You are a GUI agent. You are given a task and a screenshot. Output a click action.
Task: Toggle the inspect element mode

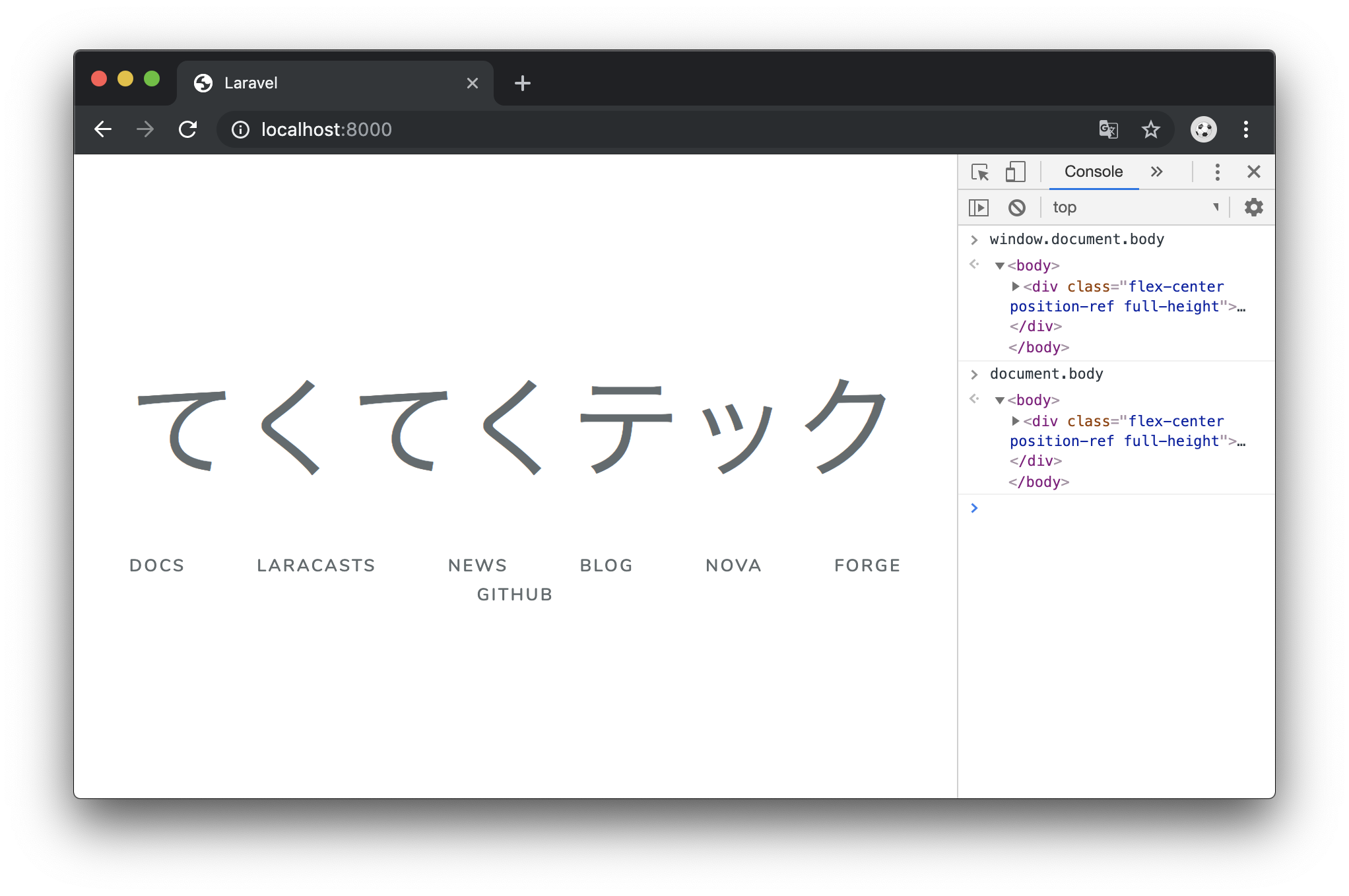click(x=981, y=172)
